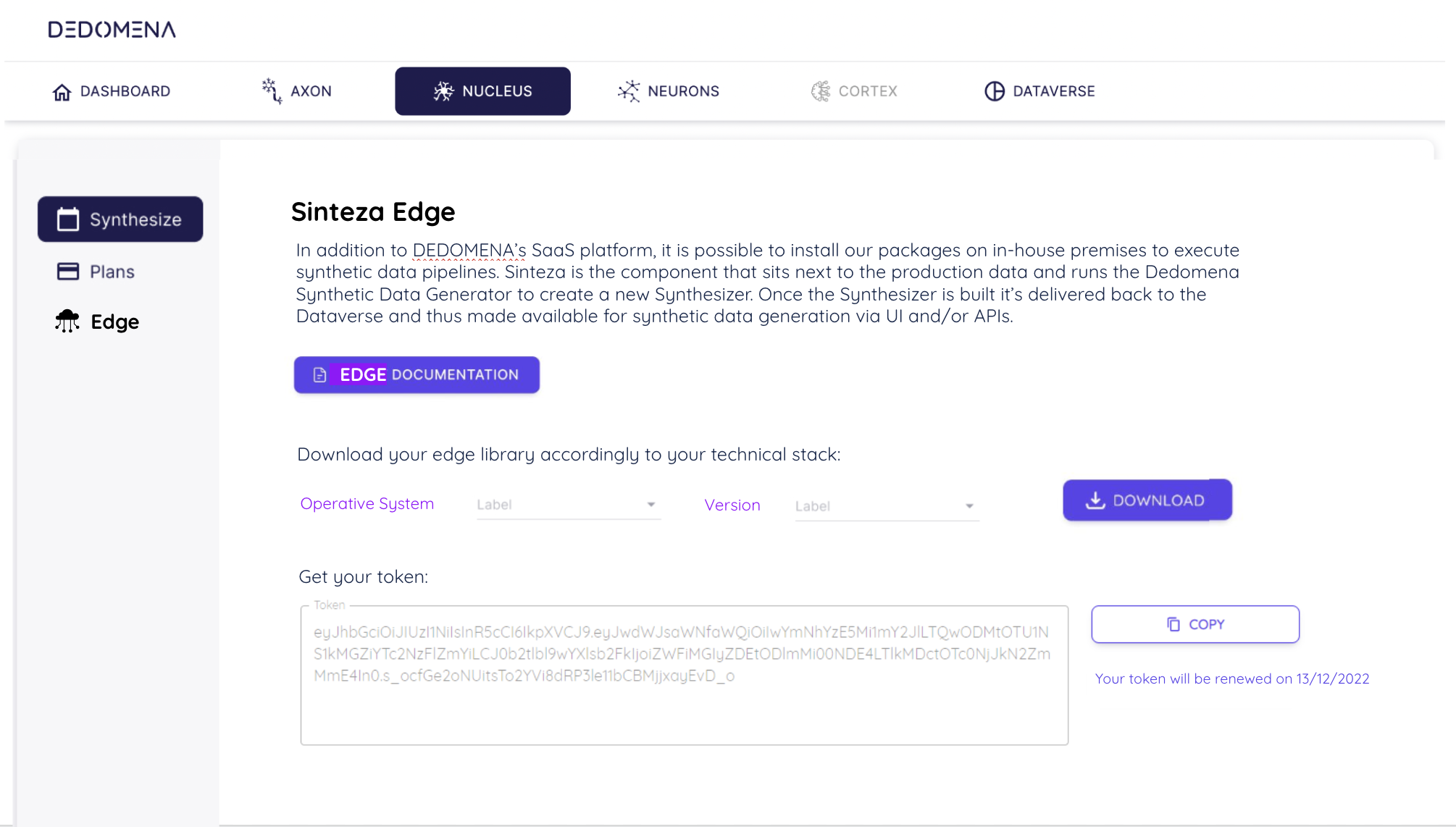Select Plans in the sidebar
The width and height of the screenshot is (1456, 827).
[112, 272]
